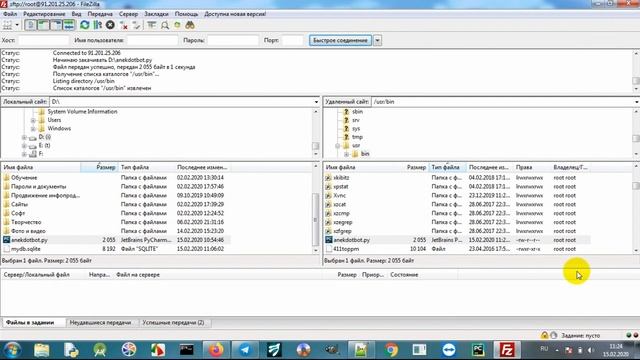The image size is (640, 360).
Task: Expand the F: drive tree node
Action: tap(24, 154)
